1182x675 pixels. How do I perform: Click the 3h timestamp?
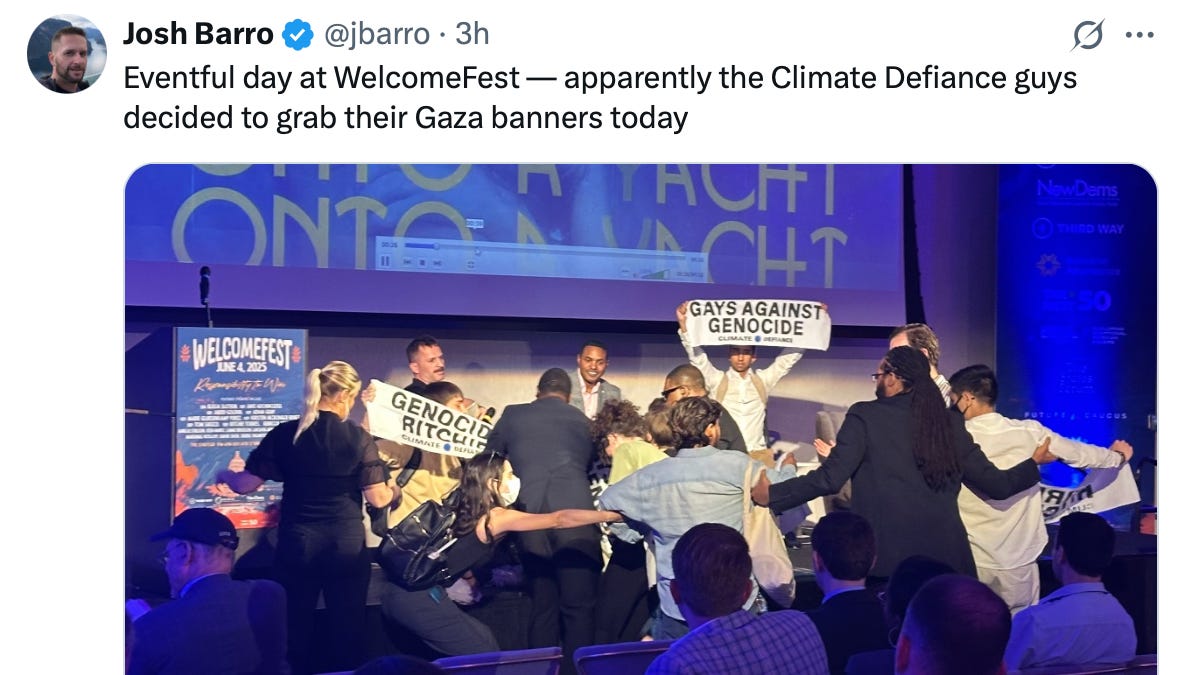coord(472,34)
